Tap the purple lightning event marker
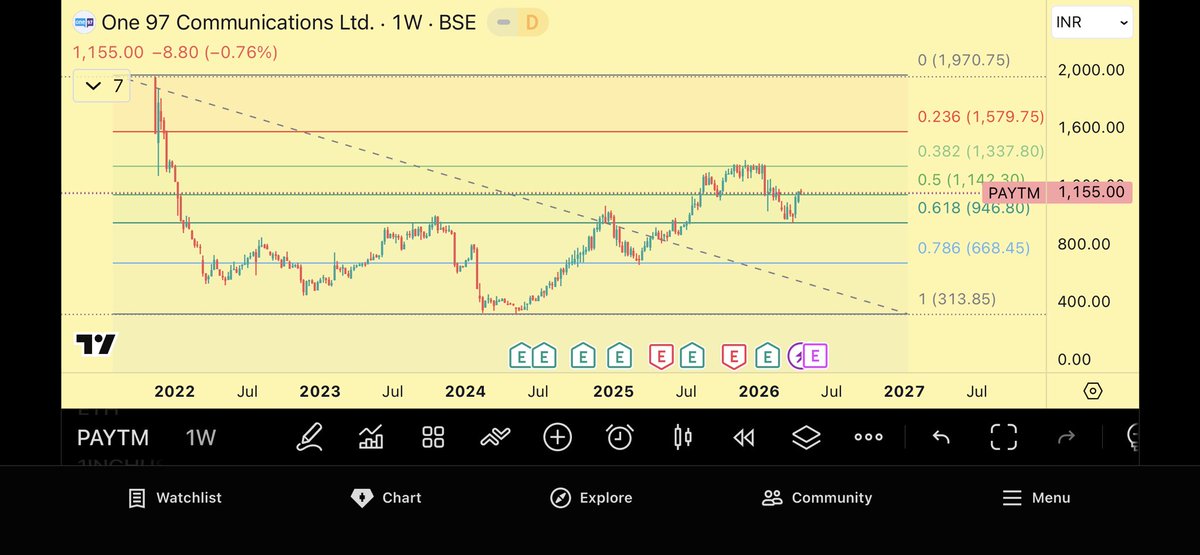1200x555 pixels. click(797, 354)
